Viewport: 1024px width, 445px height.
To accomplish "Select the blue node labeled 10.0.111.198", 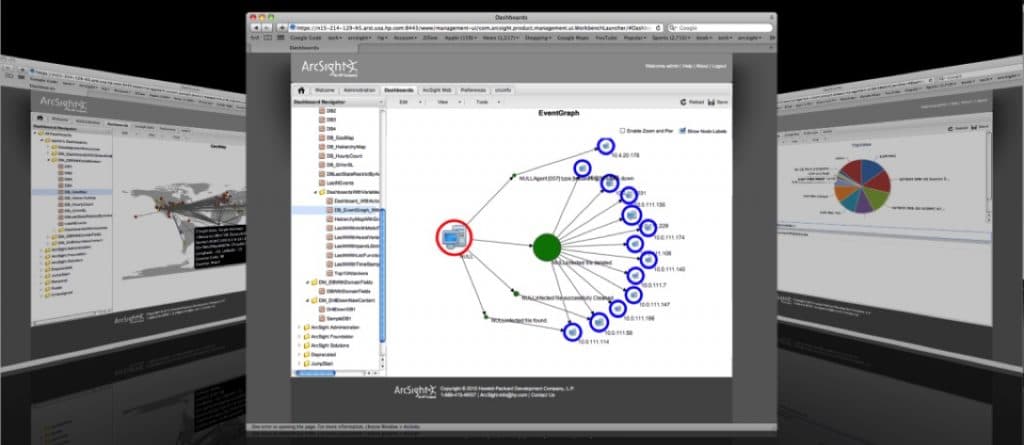I will 618,308.
